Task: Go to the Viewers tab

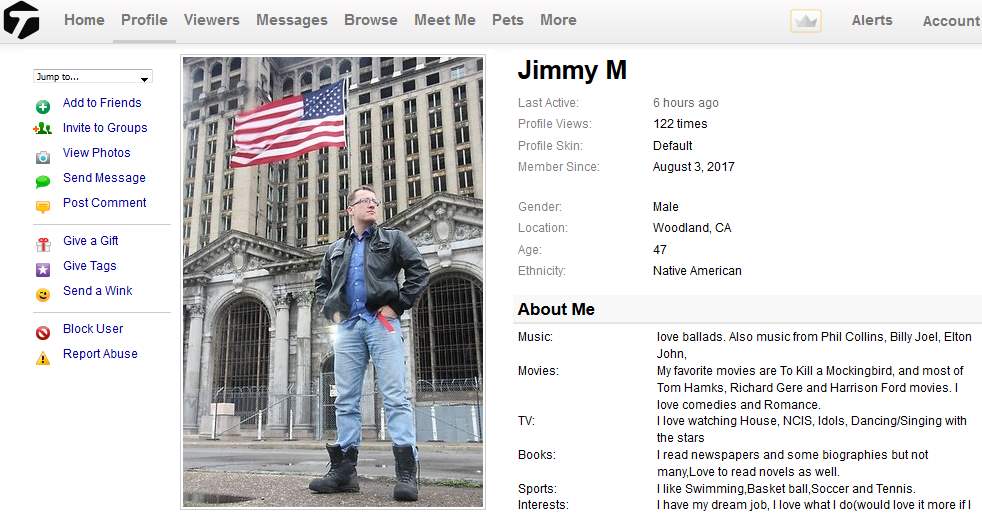Action: [x=212, y=20]
